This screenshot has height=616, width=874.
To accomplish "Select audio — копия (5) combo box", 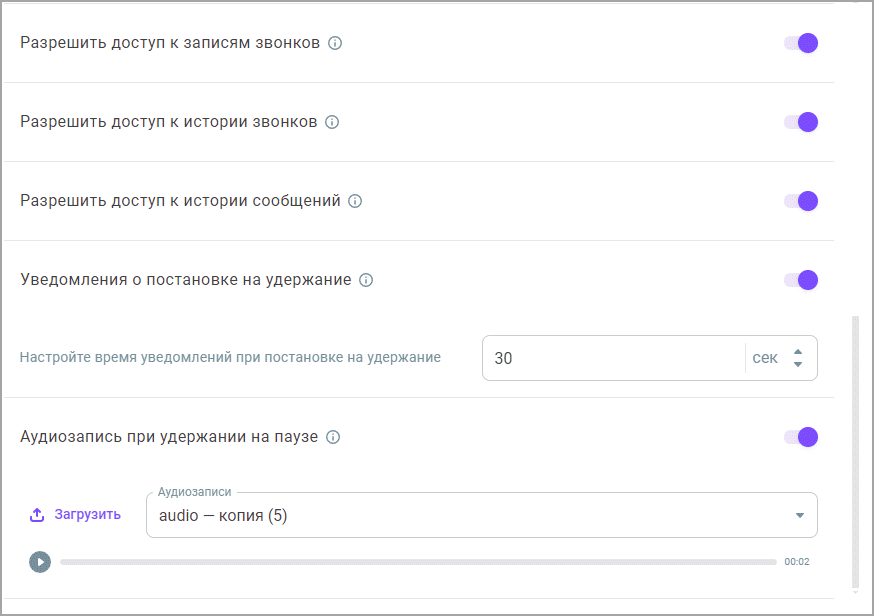I will pyautogui.click(x=482, y=515).
